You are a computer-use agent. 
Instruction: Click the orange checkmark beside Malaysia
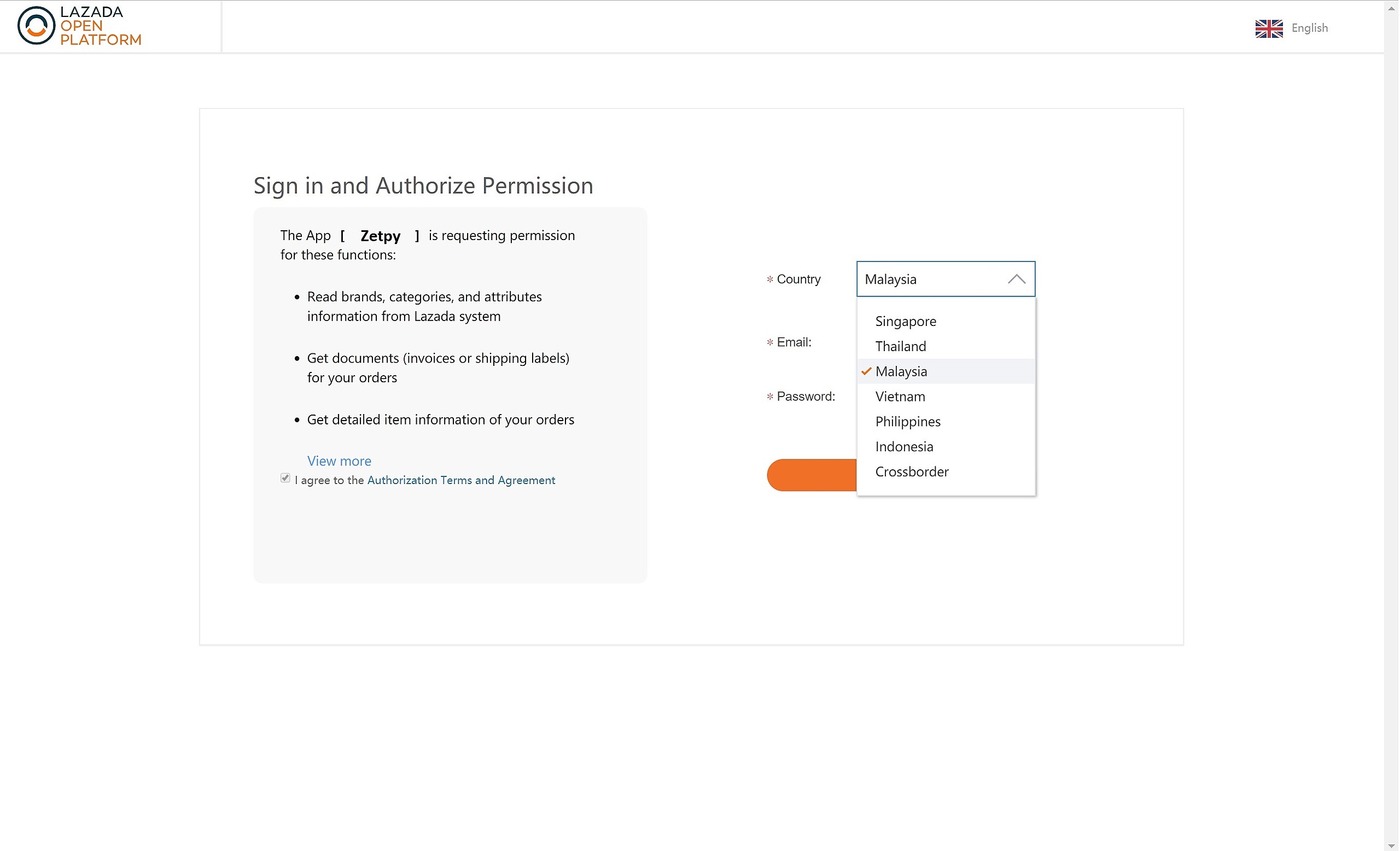pos(866,371)
